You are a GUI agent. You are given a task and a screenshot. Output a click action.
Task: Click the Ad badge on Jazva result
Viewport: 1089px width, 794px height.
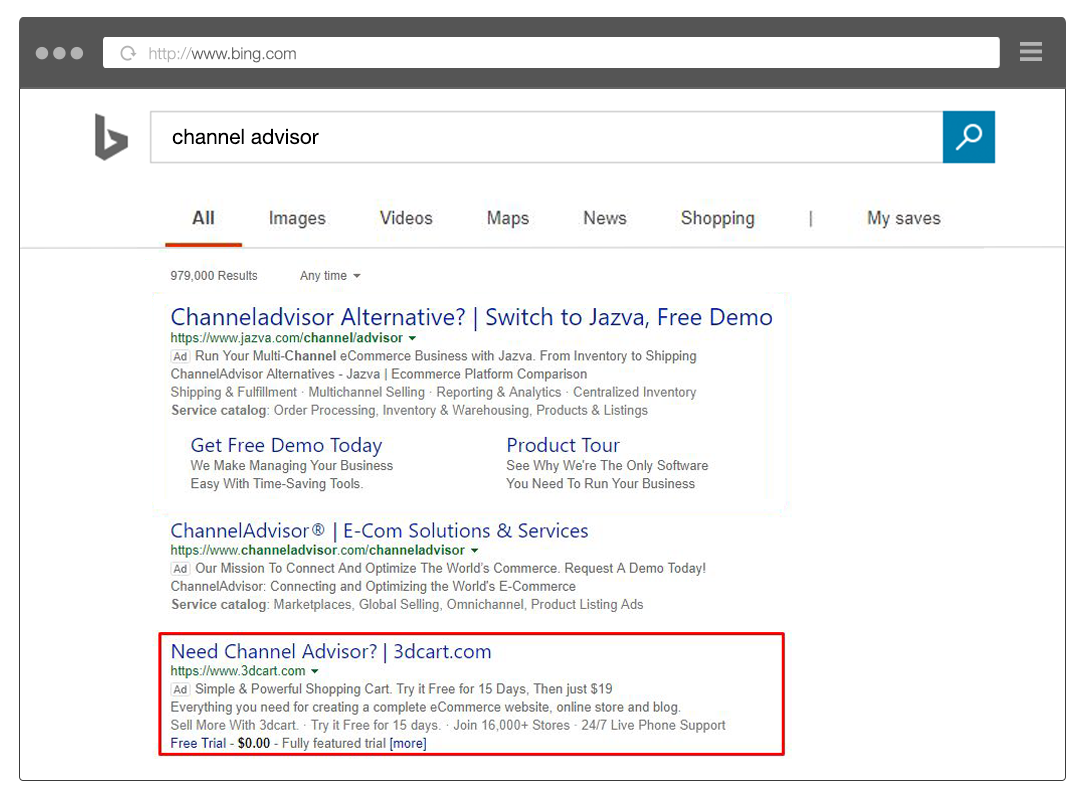pos(180,356)
